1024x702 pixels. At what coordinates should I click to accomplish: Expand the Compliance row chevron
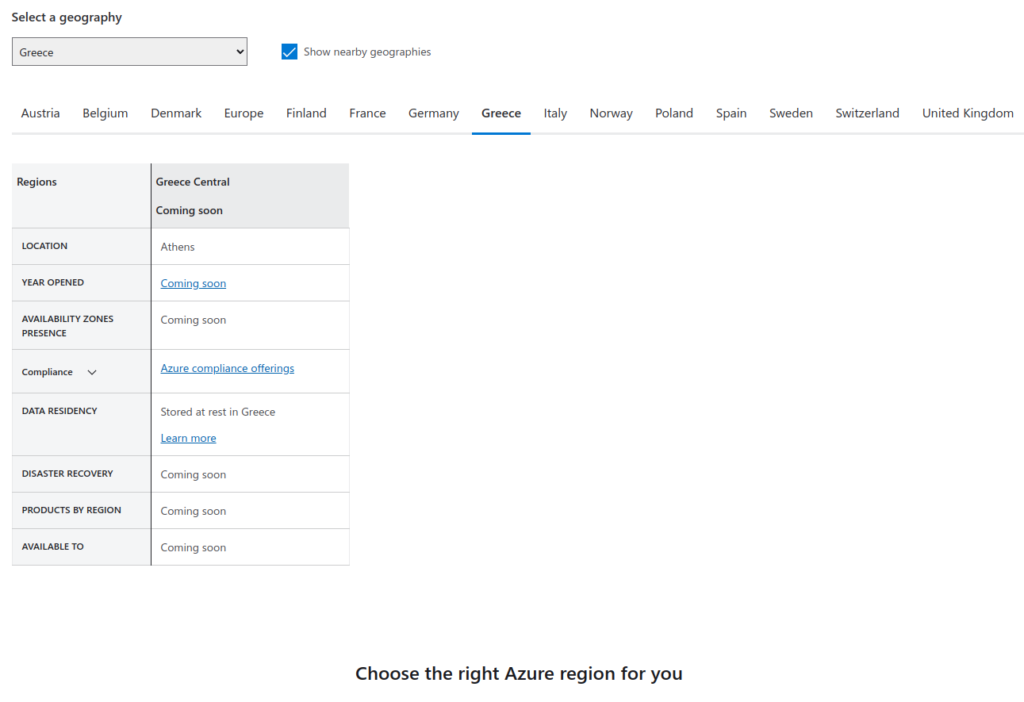click(x=92, y=372)
